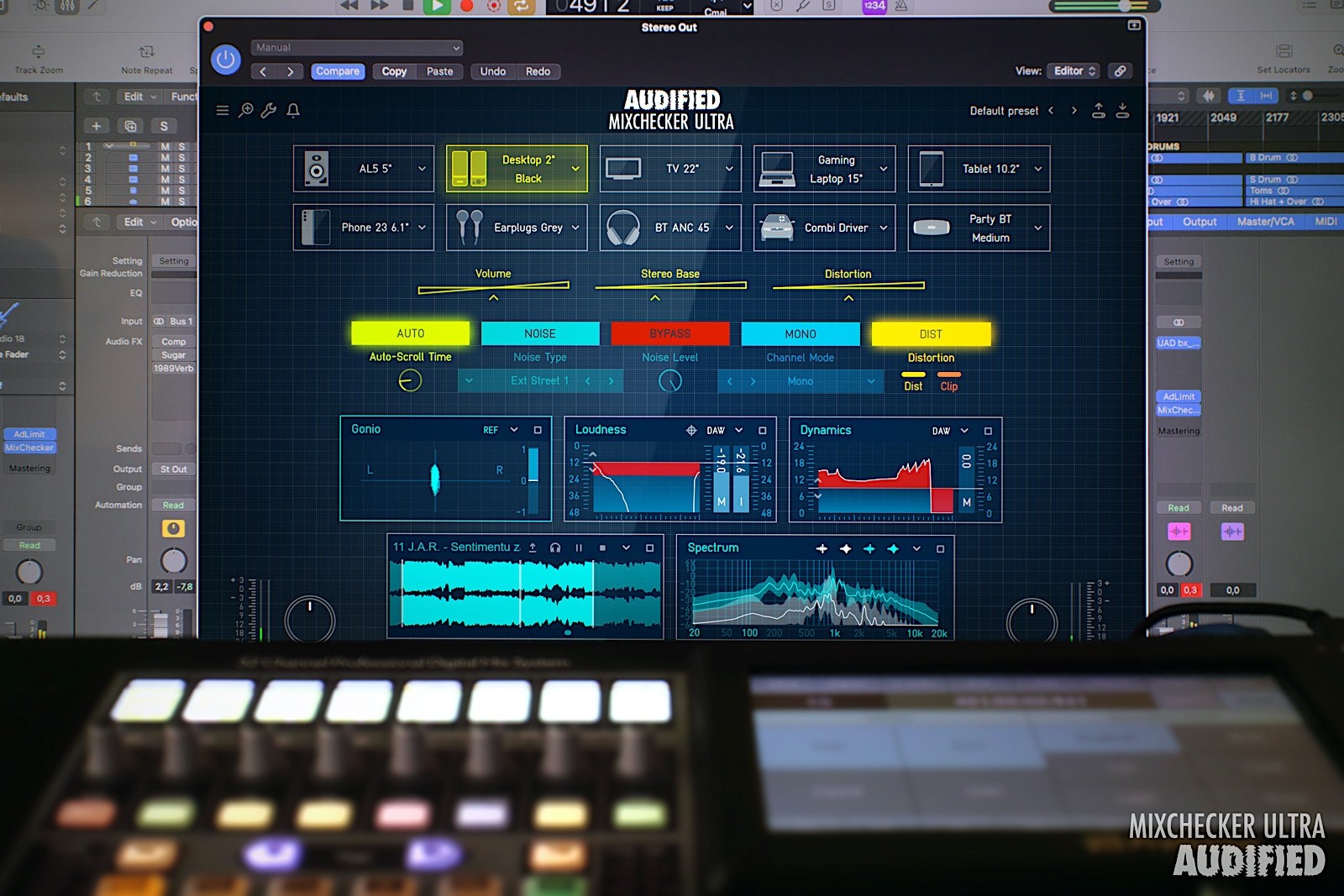Toggle the AUTO auto-scroll button
The image size is (1344, 896).
pyautogui.click(x=411, y=333)
